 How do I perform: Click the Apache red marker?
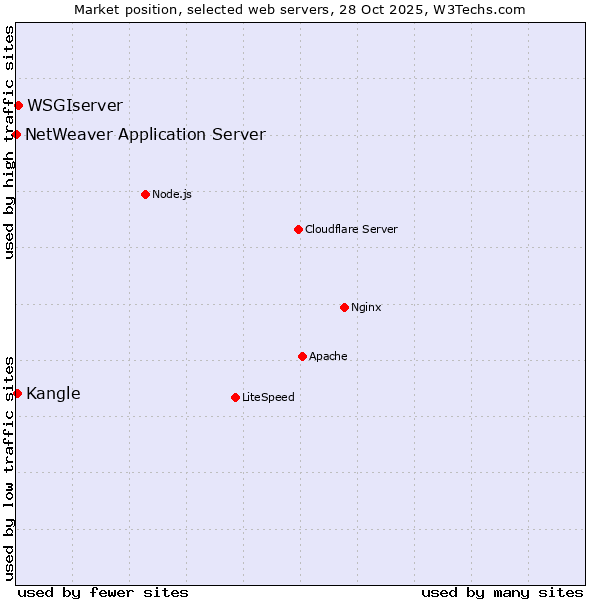(x=302, y=356)
